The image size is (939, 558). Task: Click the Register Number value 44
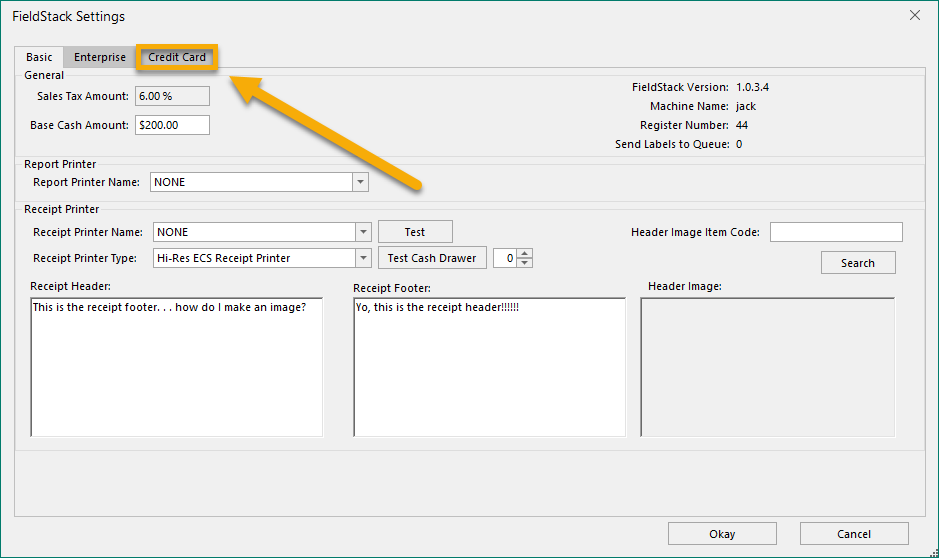click(741, 125)
